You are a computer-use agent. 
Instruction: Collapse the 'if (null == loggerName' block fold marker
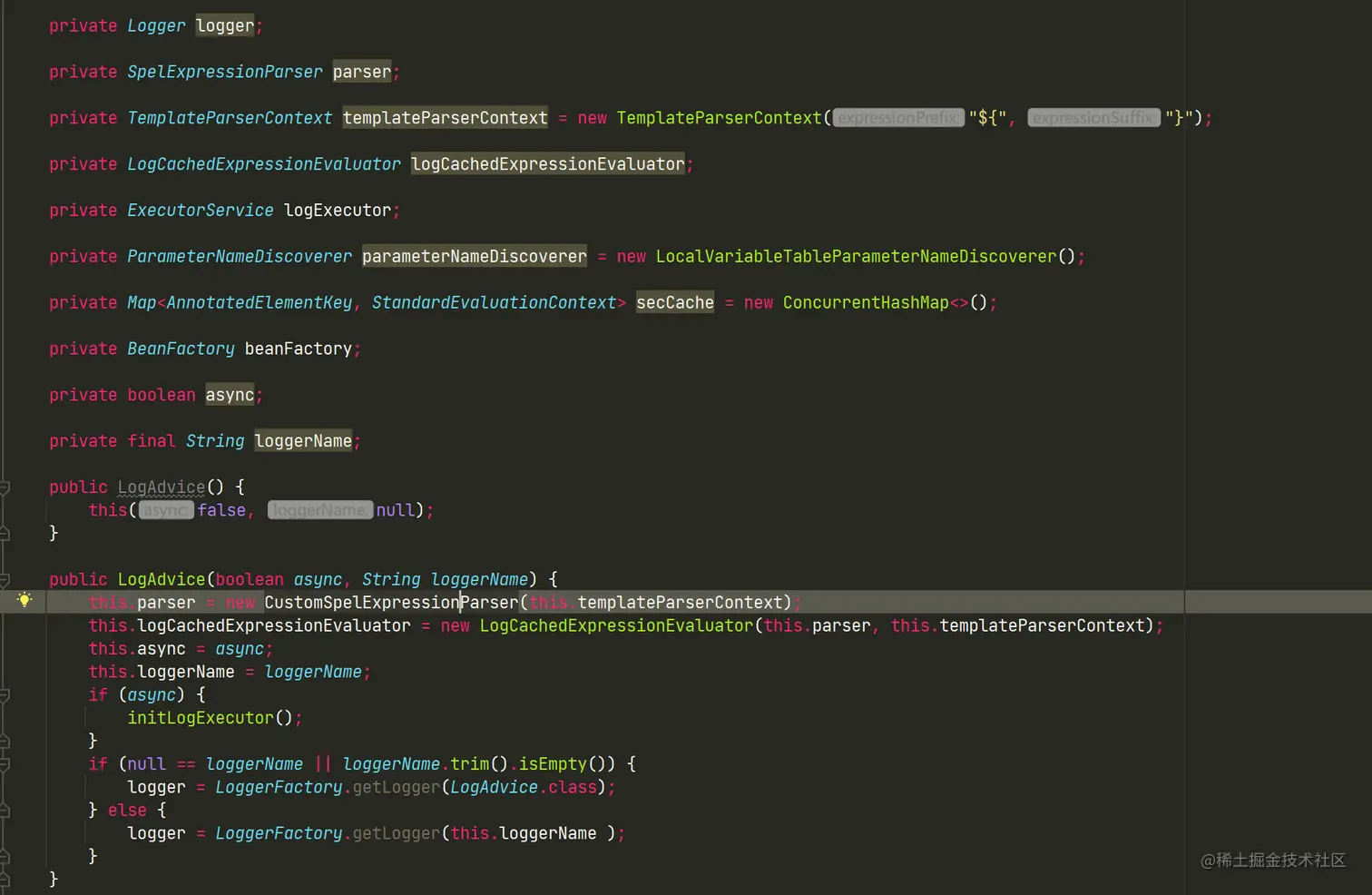tap(4, 764)
